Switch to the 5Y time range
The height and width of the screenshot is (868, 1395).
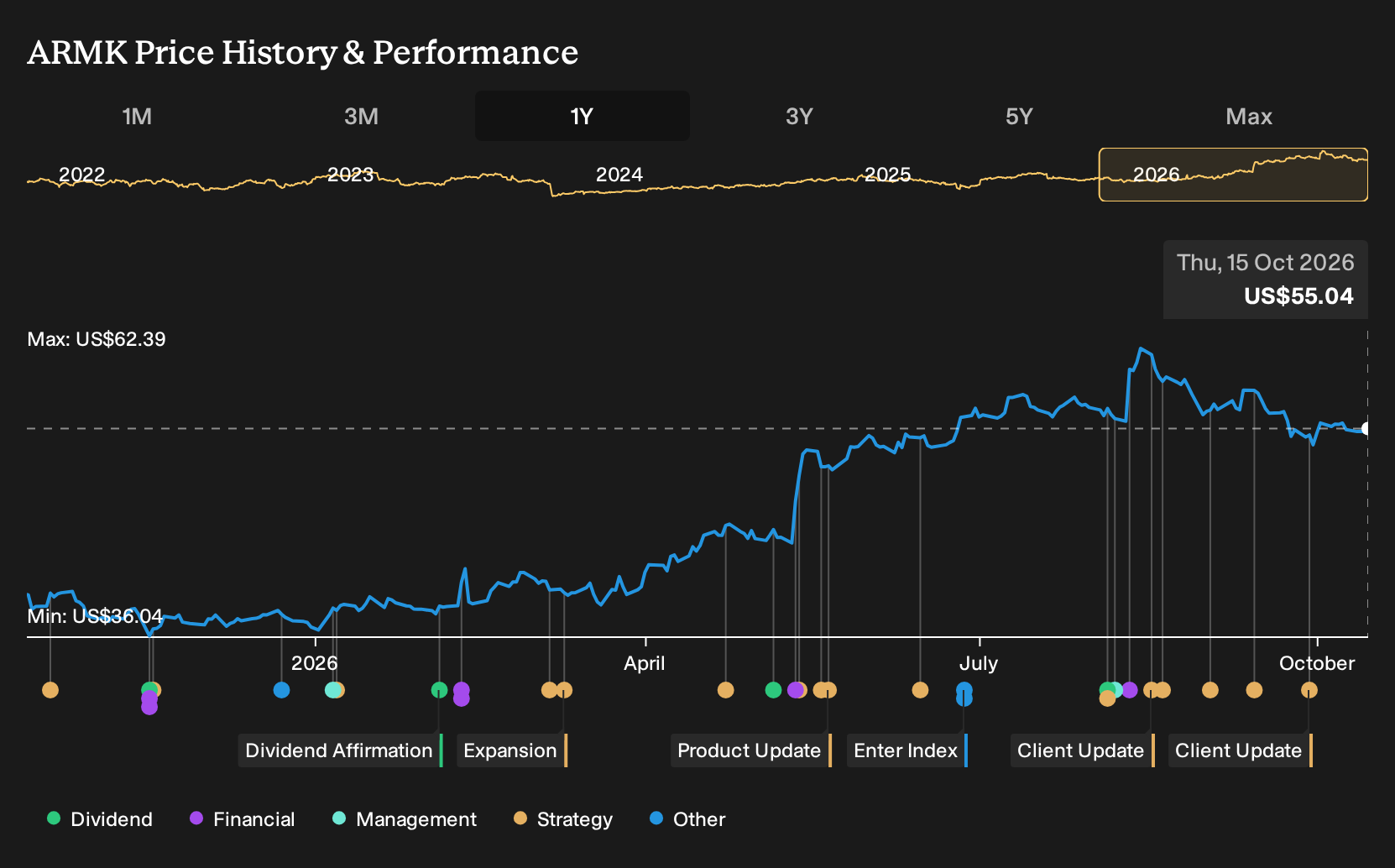coord(1019,116)
